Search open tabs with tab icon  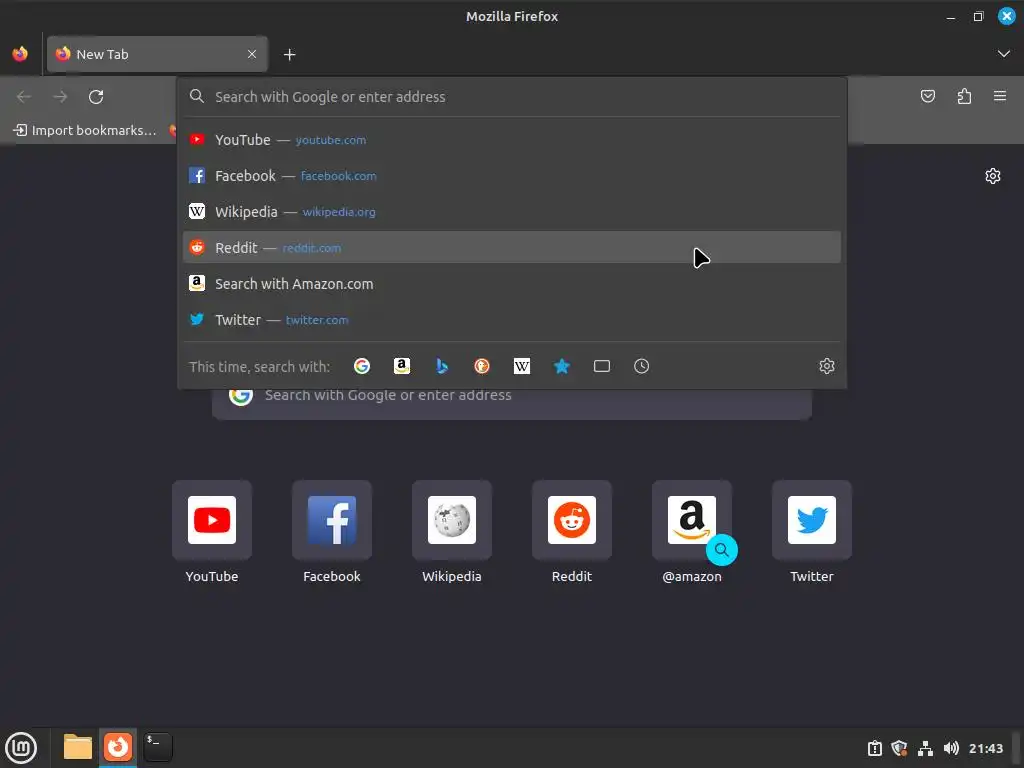(601, 366)
